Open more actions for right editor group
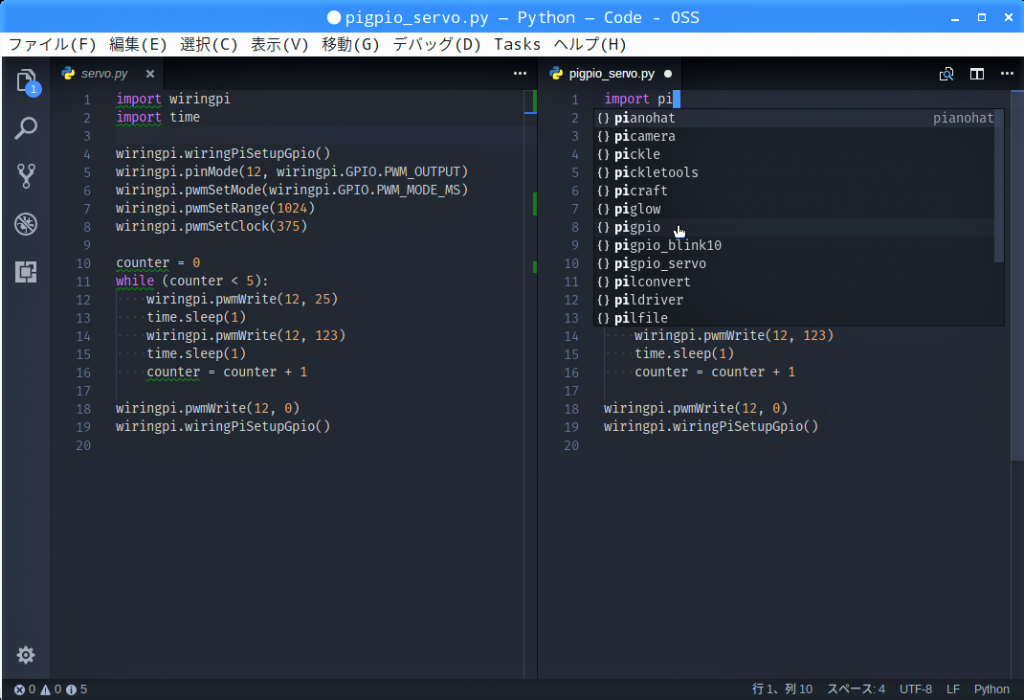The image size is (1024, 700). point(1006,74)
